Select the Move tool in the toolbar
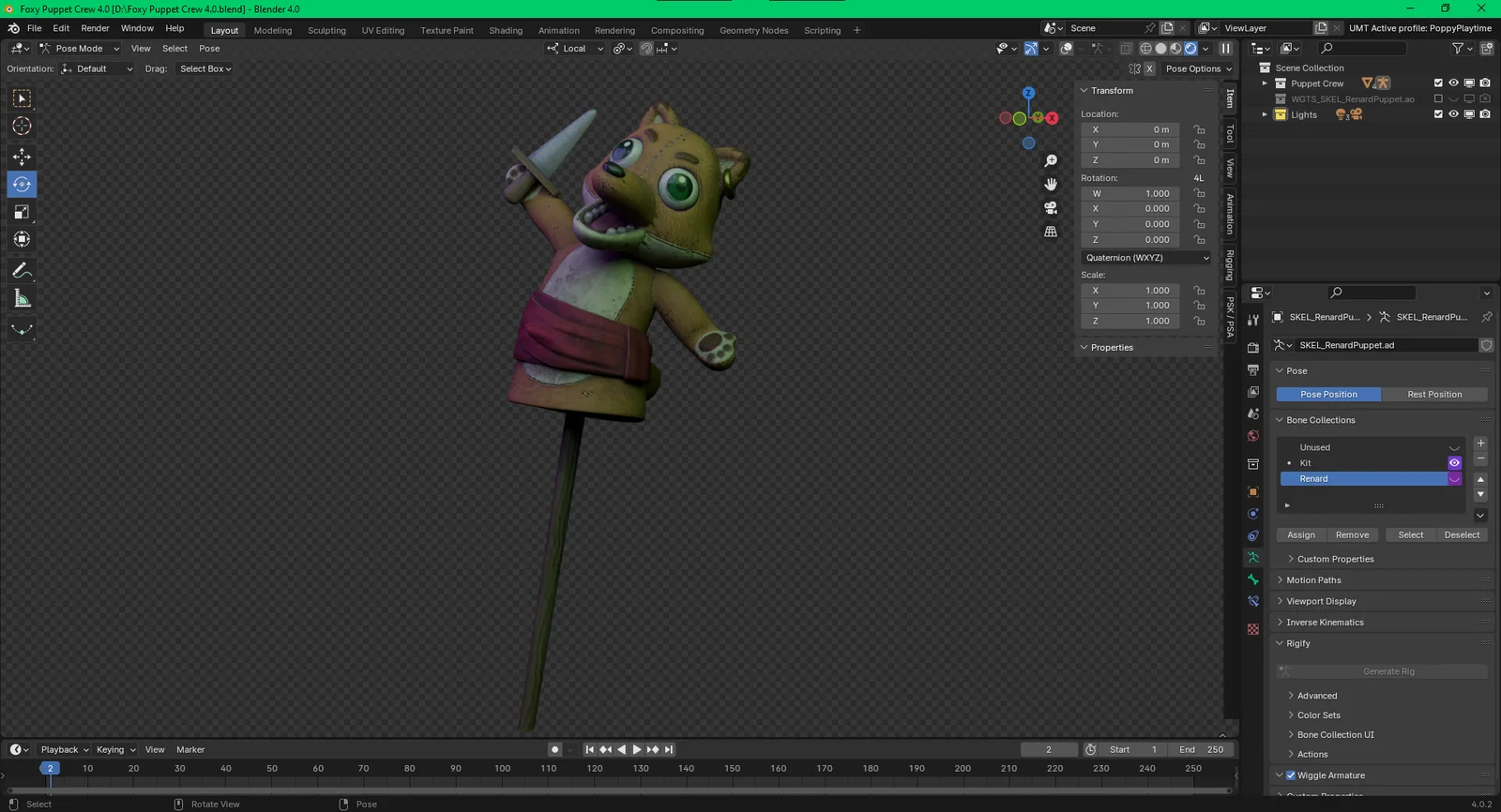This screenshot has width=1501, height=812. 22,157
